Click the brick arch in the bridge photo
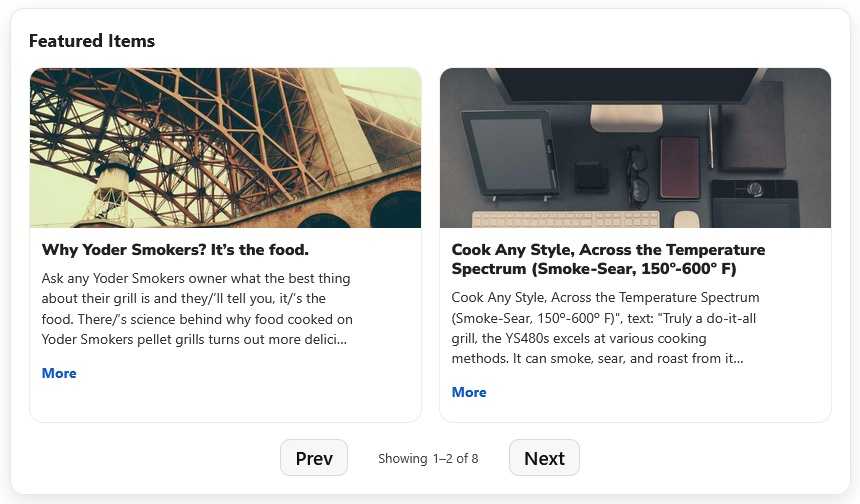The width and height of the screenshot is (860, 504). [395, 209]
